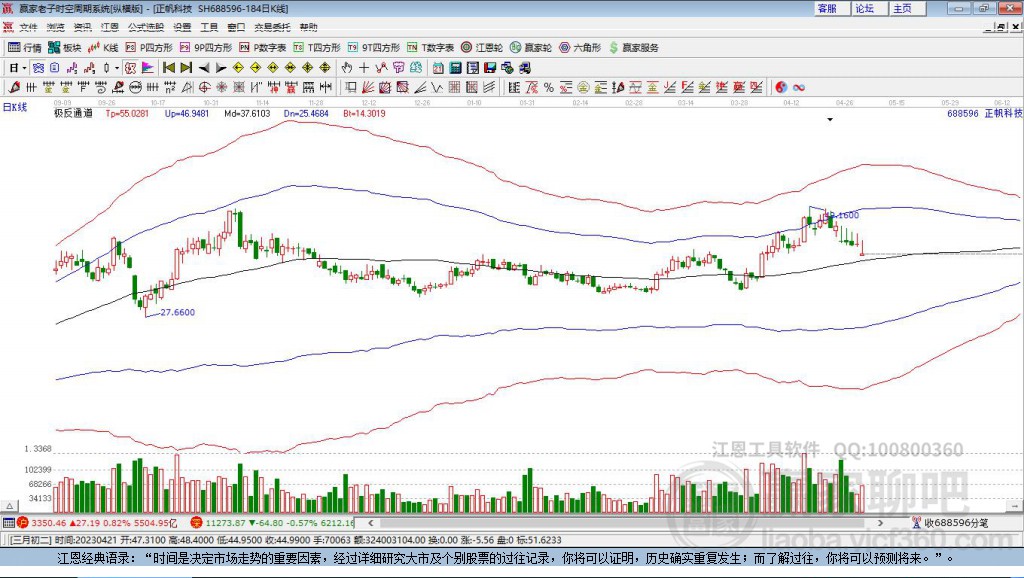Click the 三月初二 lunar date in the status bar

tap(29, 540)
